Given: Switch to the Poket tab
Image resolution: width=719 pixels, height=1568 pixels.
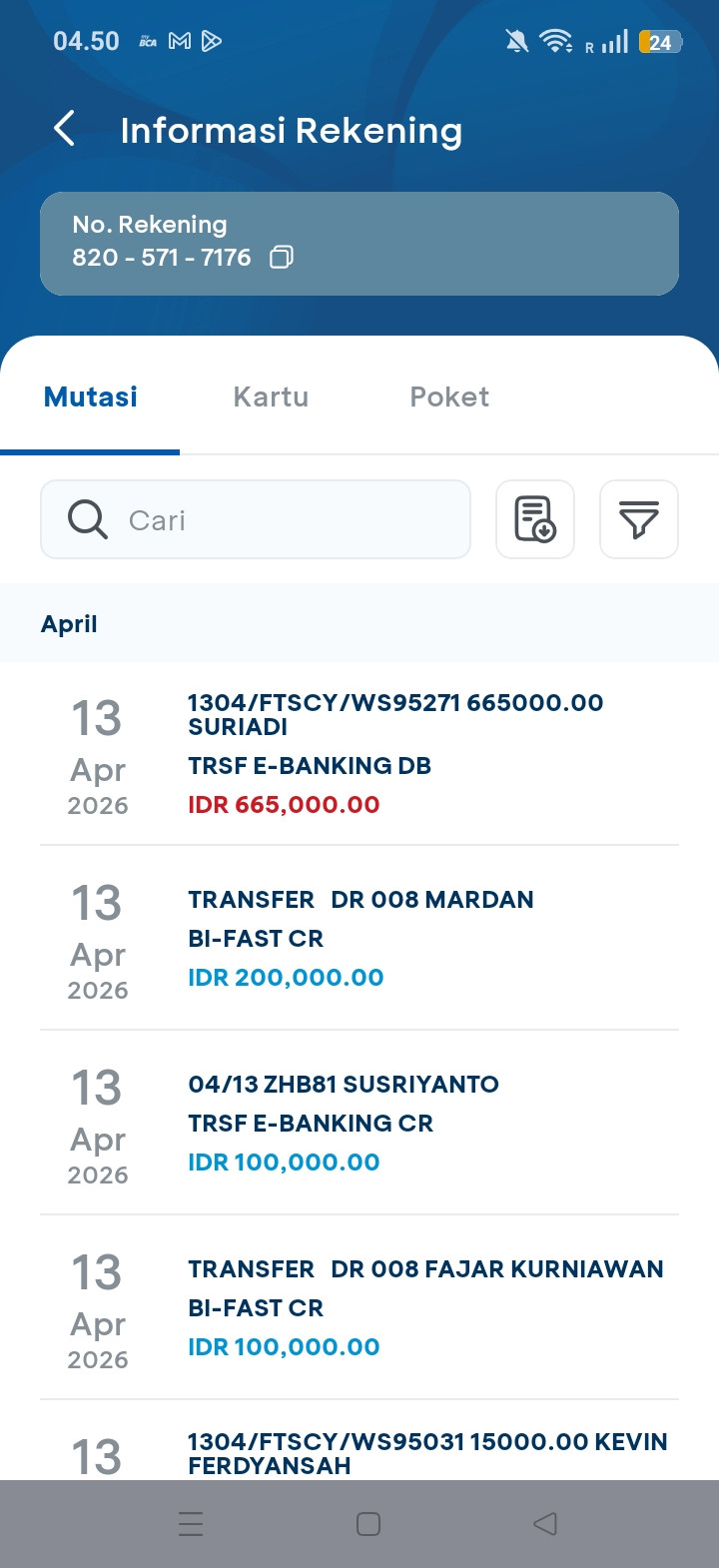Looking at the screenshot, I should (x=449, y=396).
